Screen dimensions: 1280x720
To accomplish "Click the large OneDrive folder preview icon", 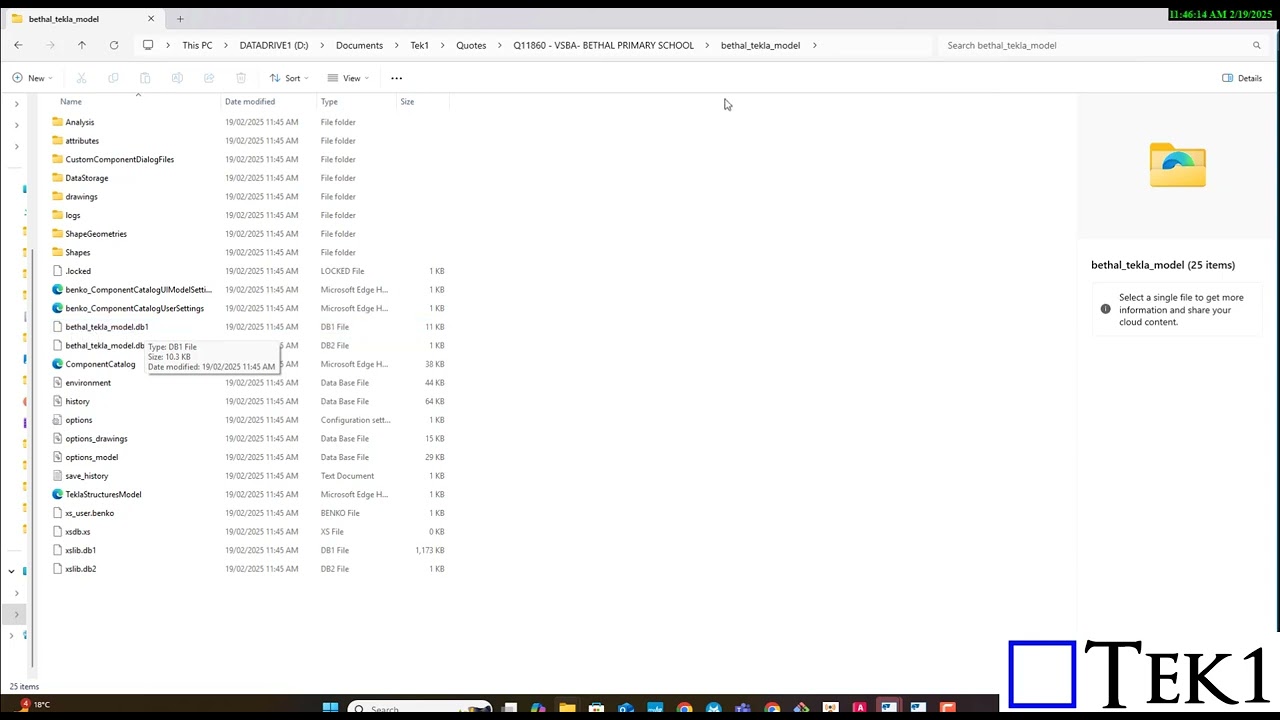I will [x=1177, y=165].
